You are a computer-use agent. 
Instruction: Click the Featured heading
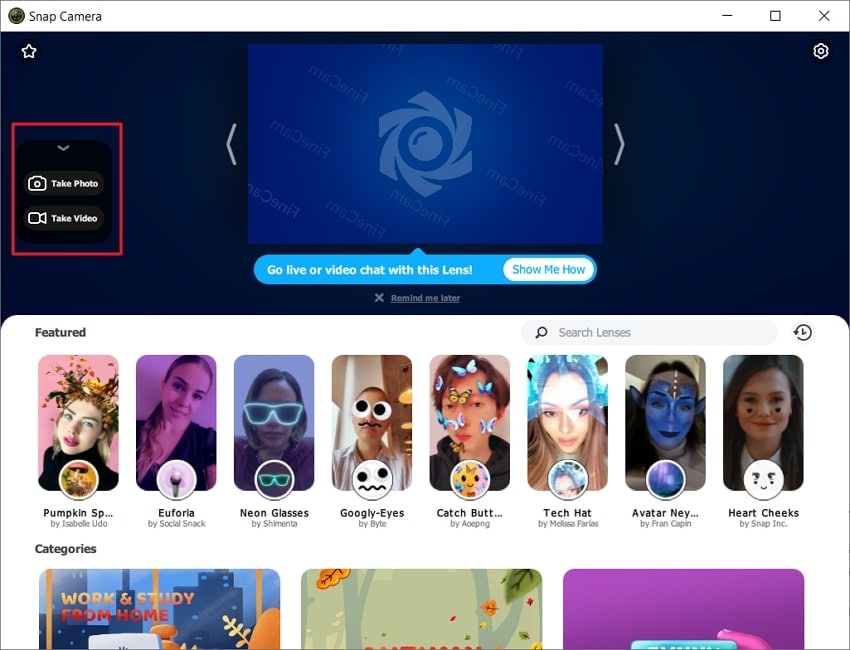60,332
